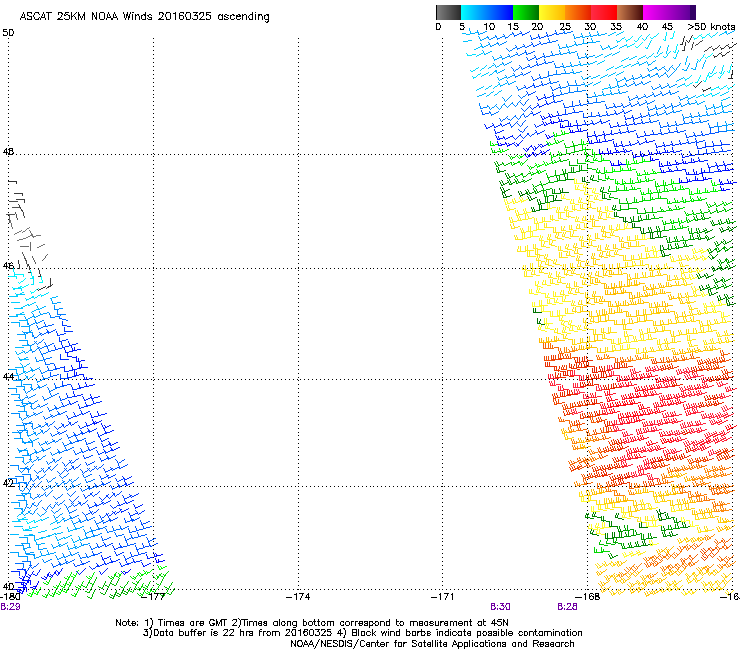
Task: Click the '>50 knots' legend label
Action: 711,26
